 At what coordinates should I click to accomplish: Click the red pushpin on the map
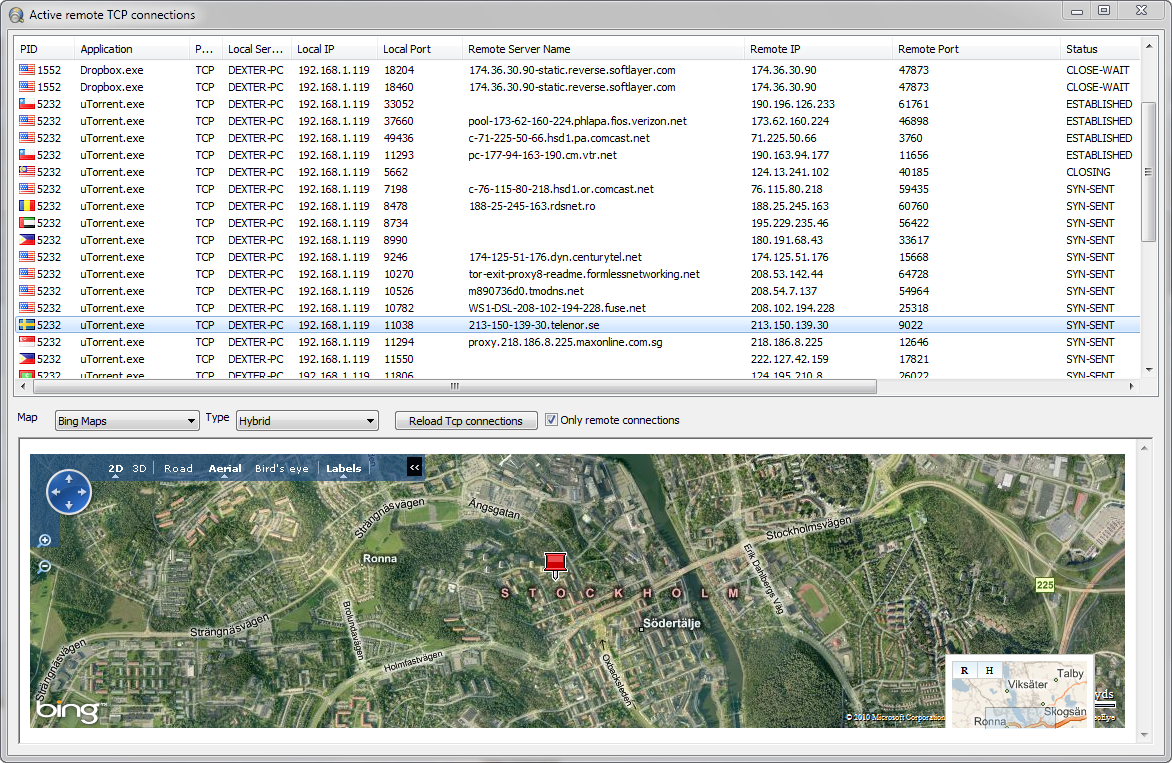[555, 563]
